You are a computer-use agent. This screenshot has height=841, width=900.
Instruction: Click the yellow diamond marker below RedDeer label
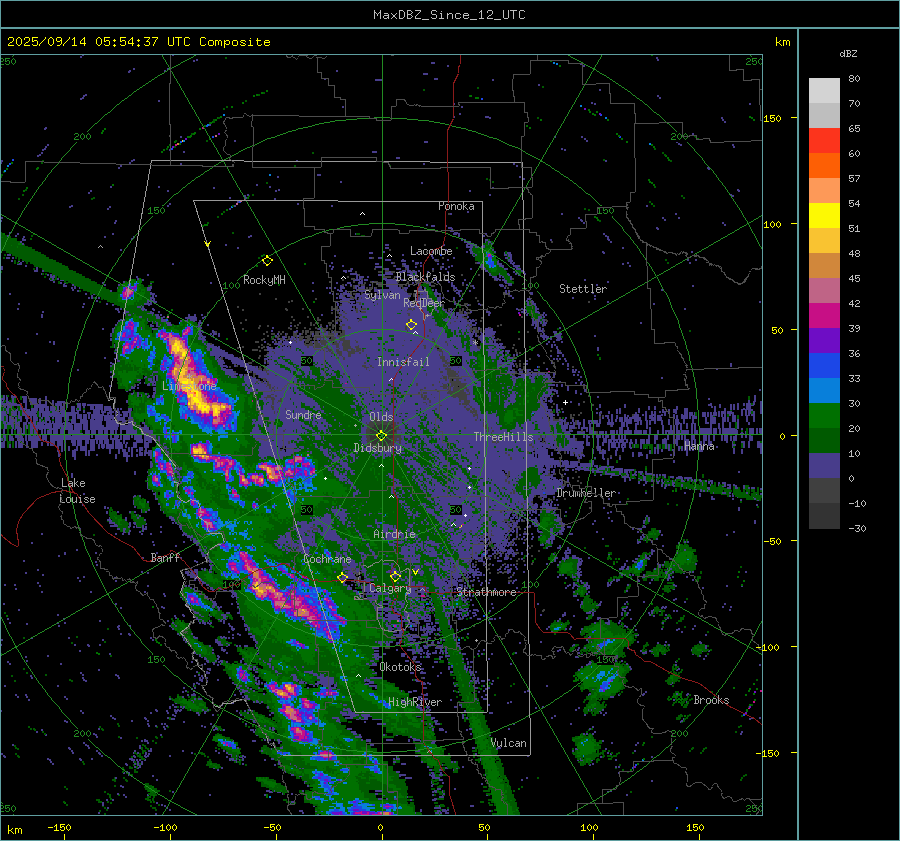click(411, 325)
